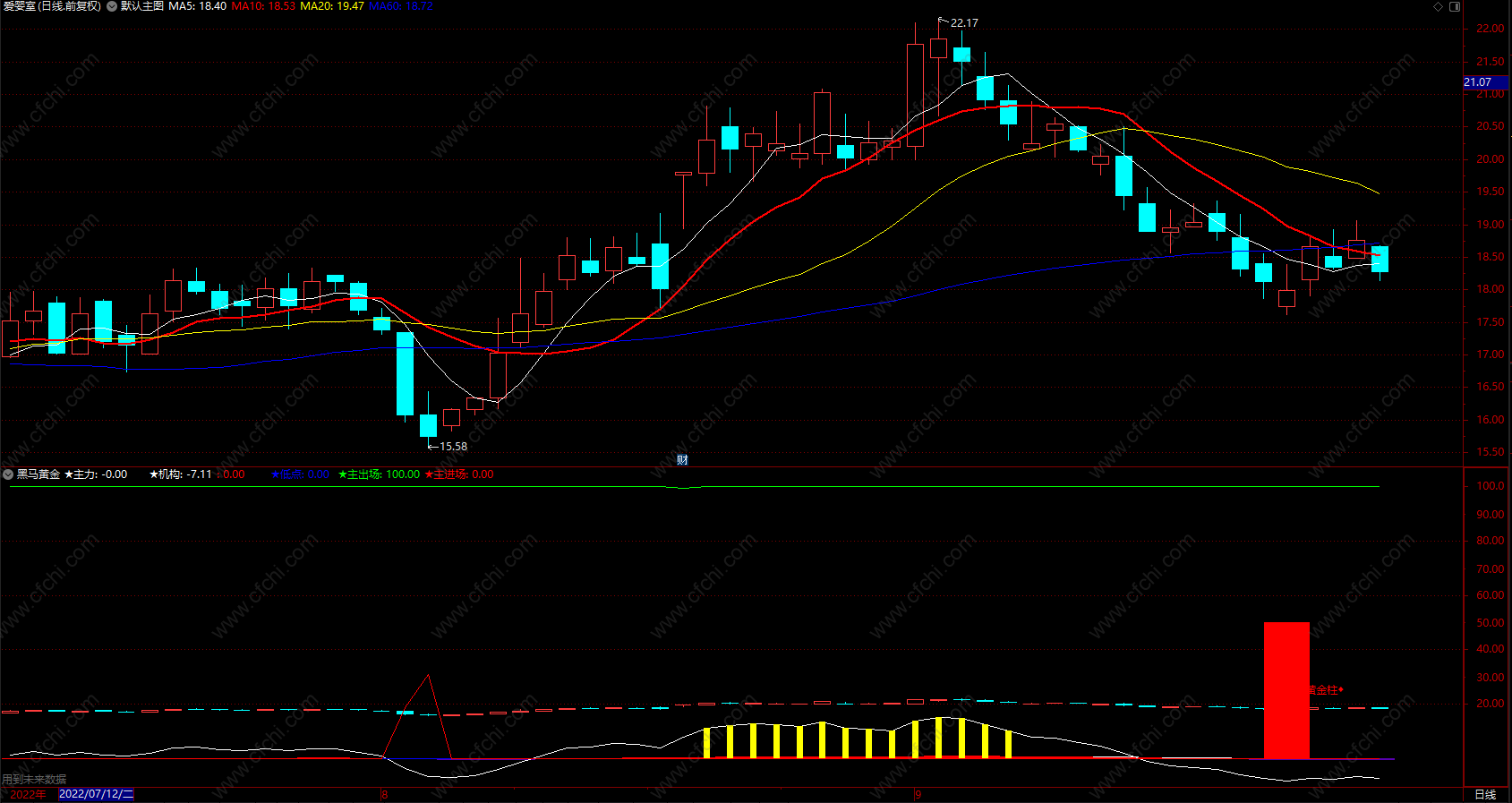Click month marker 8 on time axis

point(385,794)
